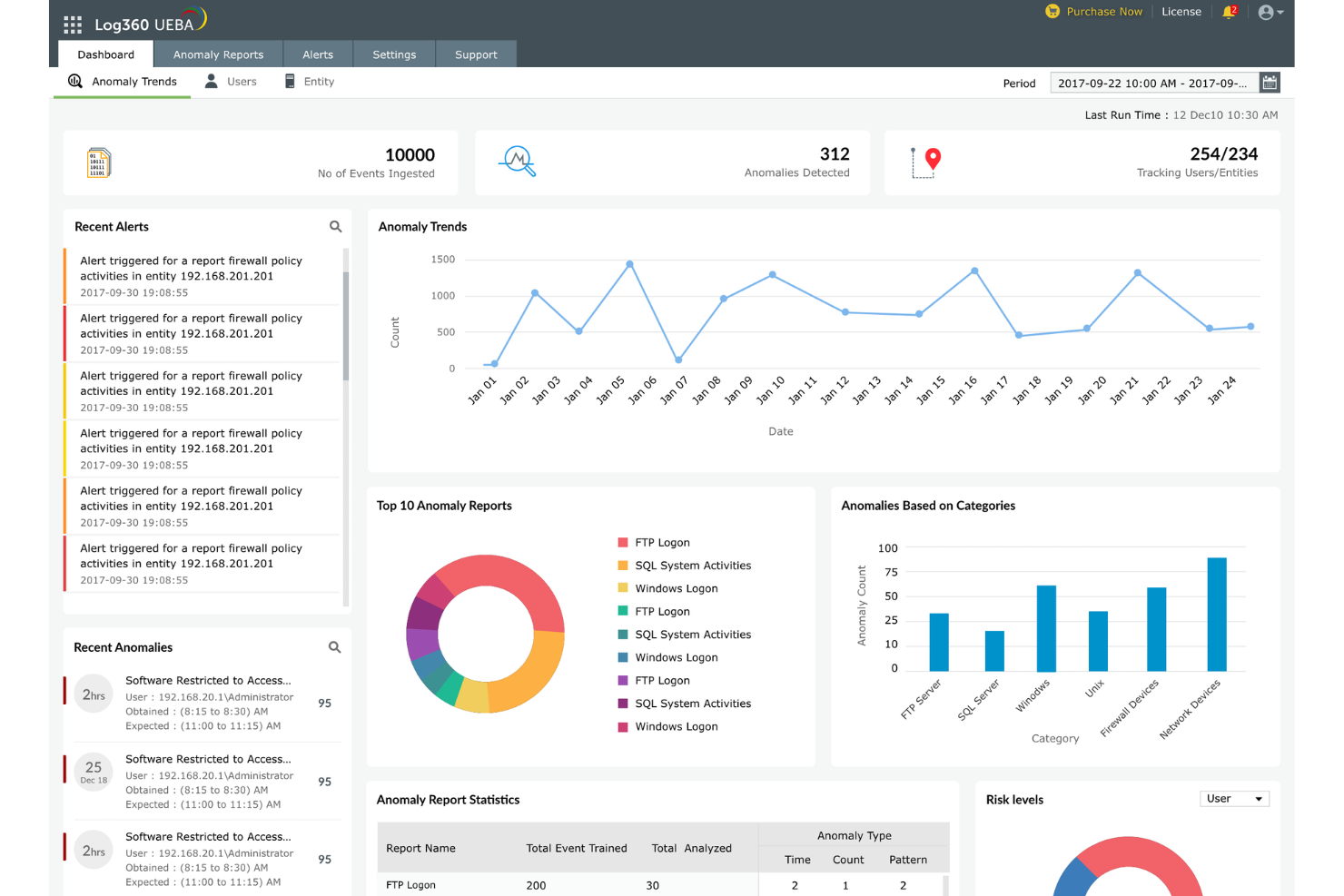Open the apps grid menu next to Log360
Viewport: 1344px width, 896px height.
coord(72,24)
